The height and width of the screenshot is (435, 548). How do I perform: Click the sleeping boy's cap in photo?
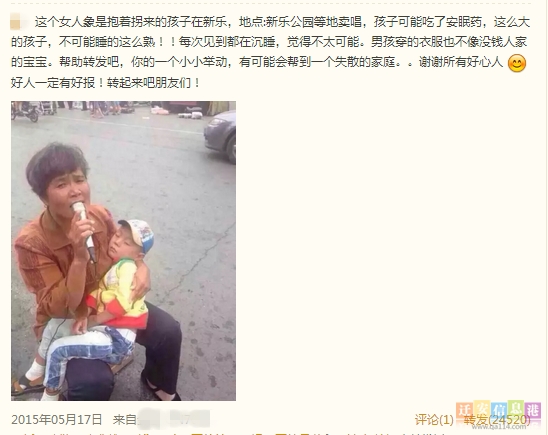[x=137, y=234]
